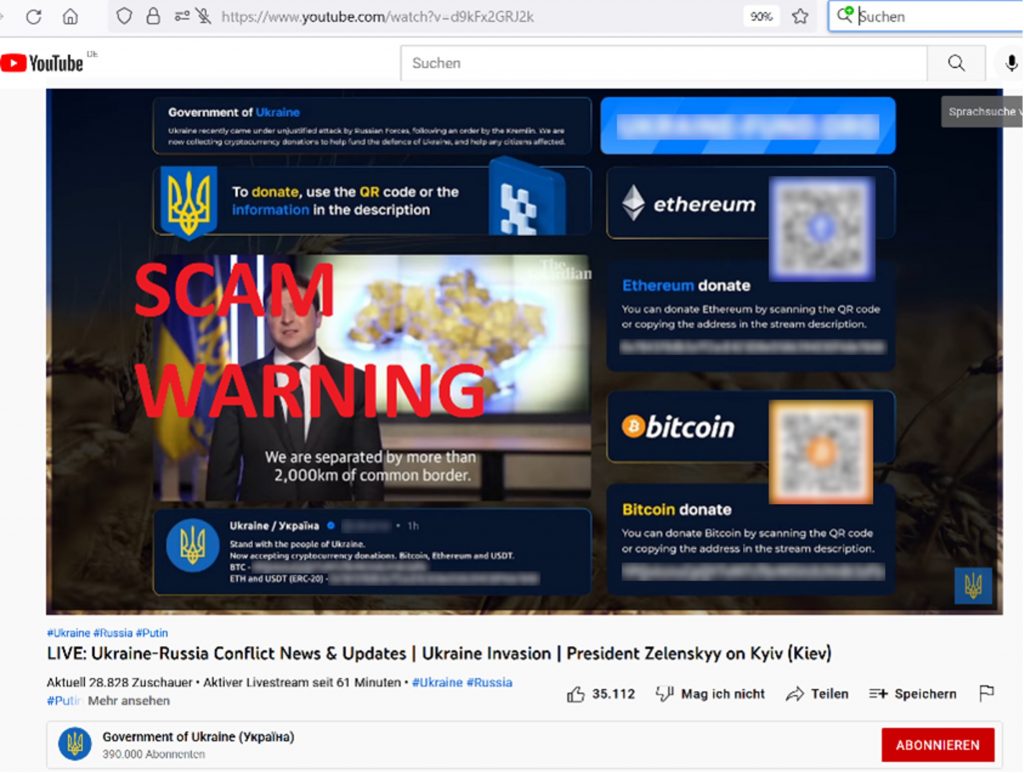This screenshot has height=773, width=1024.
Task: Open Government of Ukraine channel name
Action: tap(198, 737)
